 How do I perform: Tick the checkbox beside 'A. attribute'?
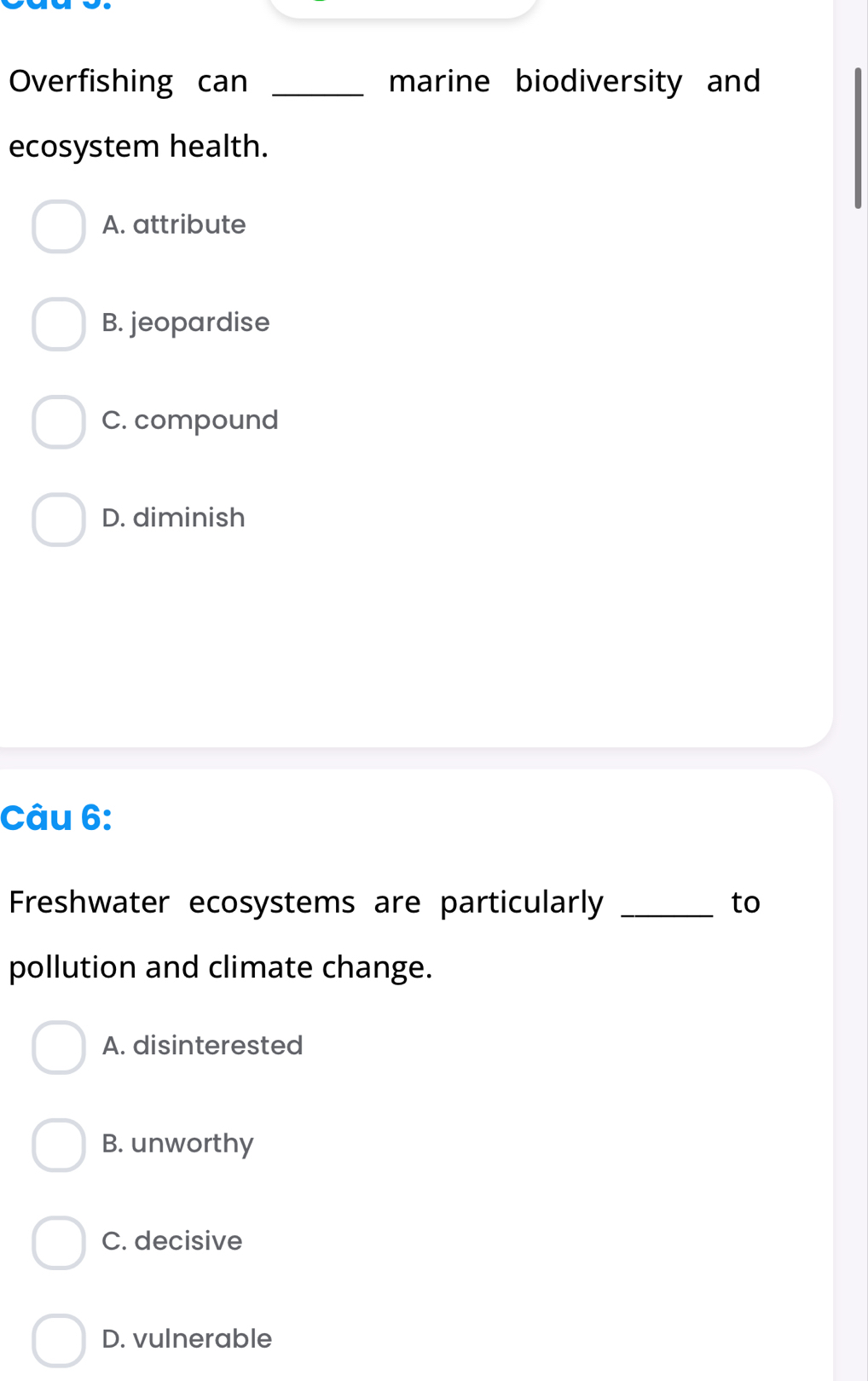pos(59,227)
